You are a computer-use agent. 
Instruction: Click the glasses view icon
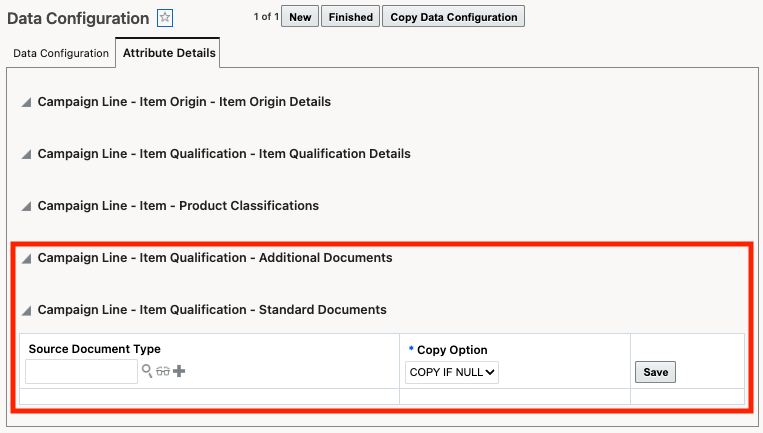tap(163, 372)
